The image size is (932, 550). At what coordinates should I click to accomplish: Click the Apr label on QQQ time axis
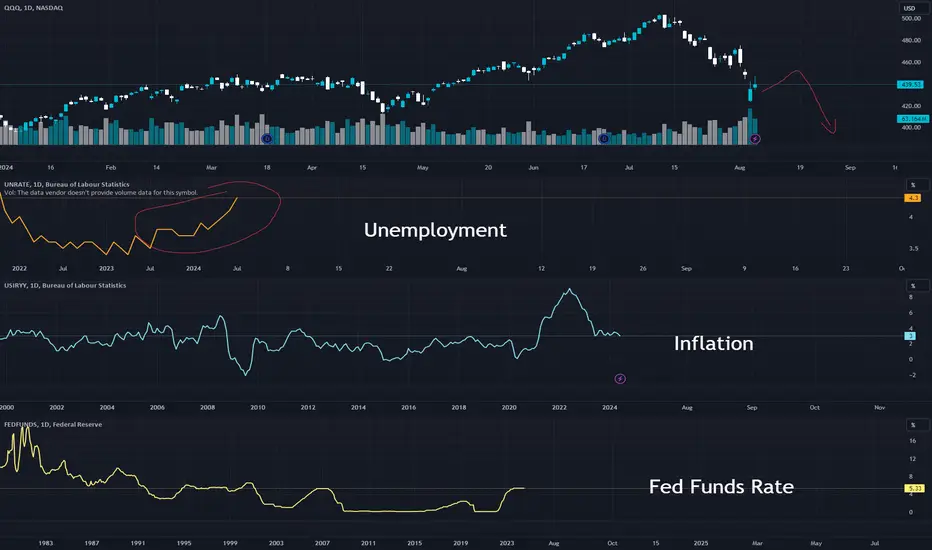click(x=312, y=168)
